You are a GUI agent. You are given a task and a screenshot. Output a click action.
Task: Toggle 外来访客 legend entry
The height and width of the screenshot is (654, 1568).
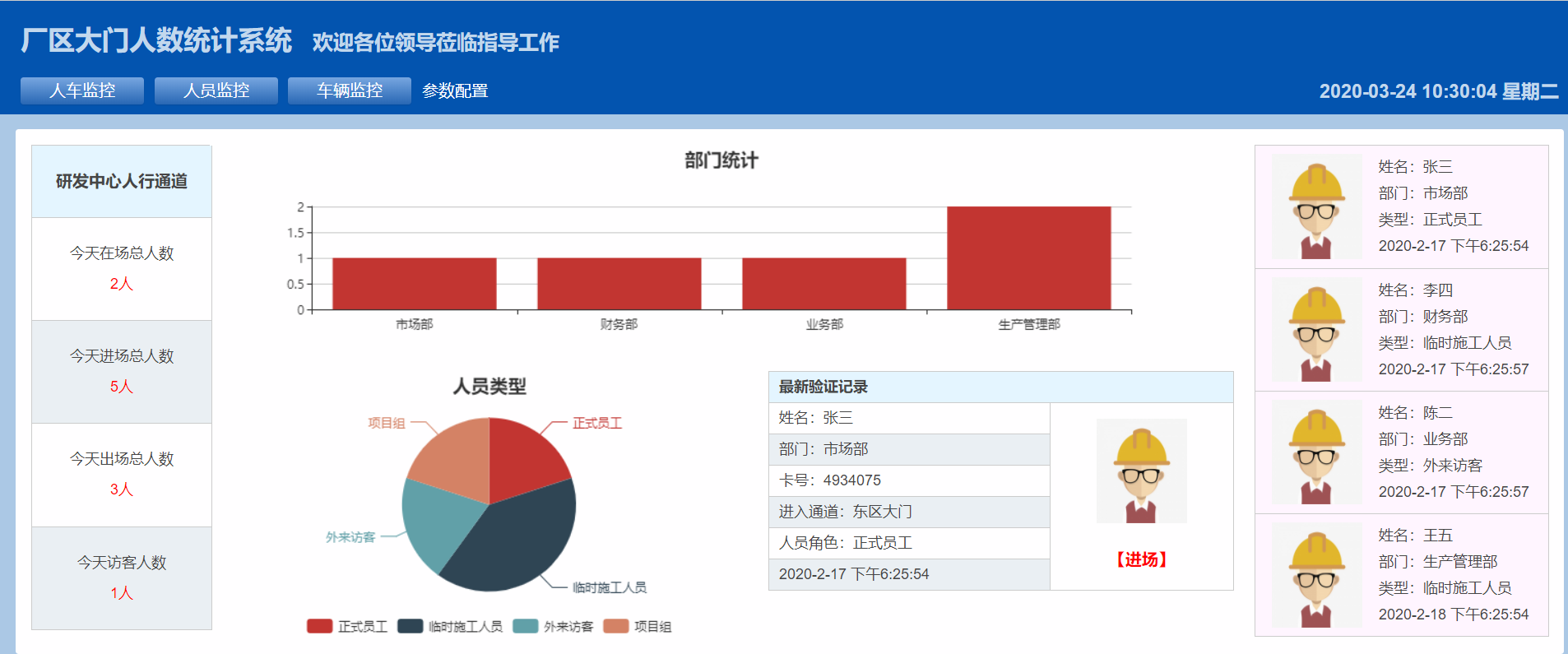tap(553, 627)
